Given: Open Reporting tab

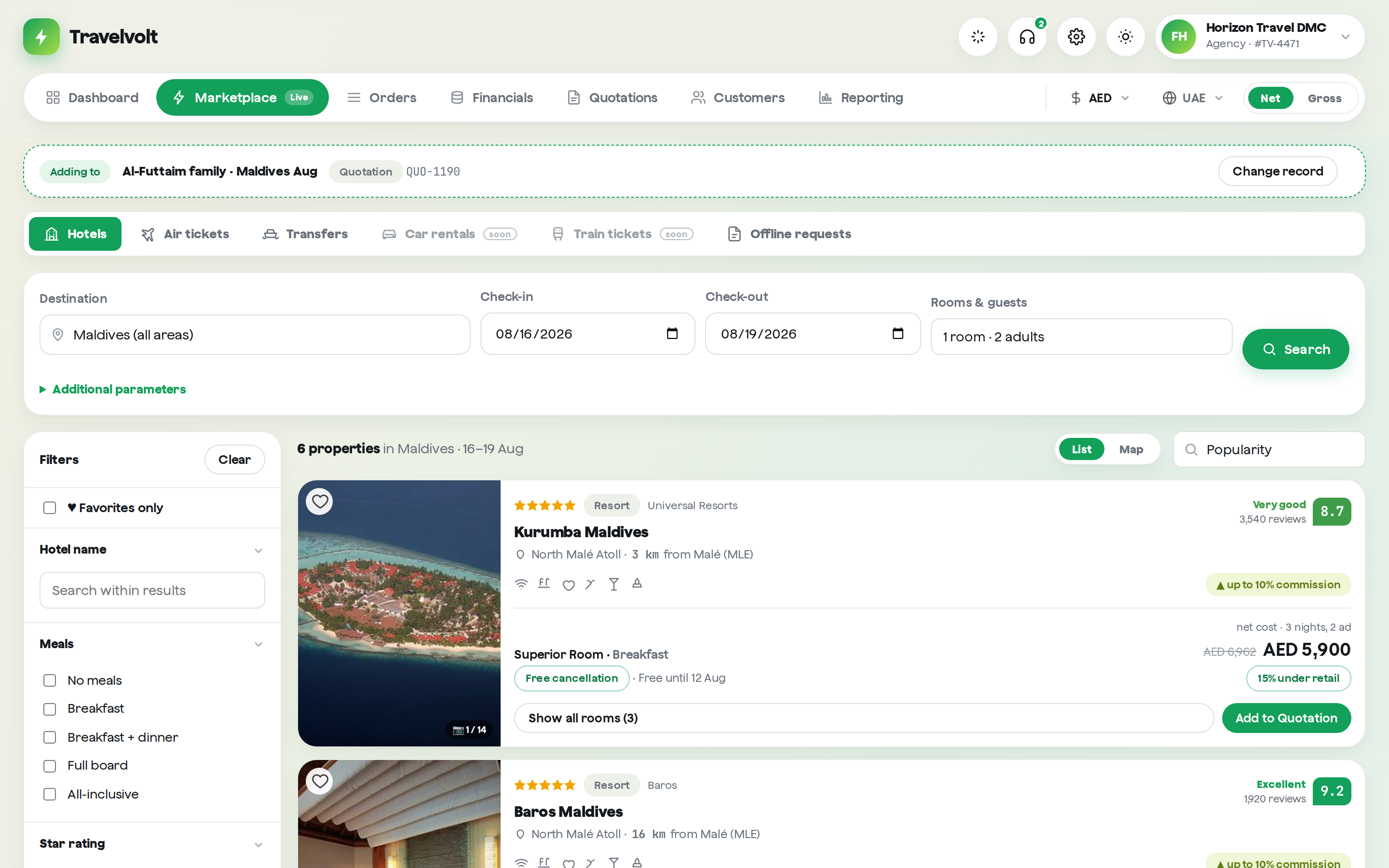Looking at the screenshot, I should click(860, 97).
